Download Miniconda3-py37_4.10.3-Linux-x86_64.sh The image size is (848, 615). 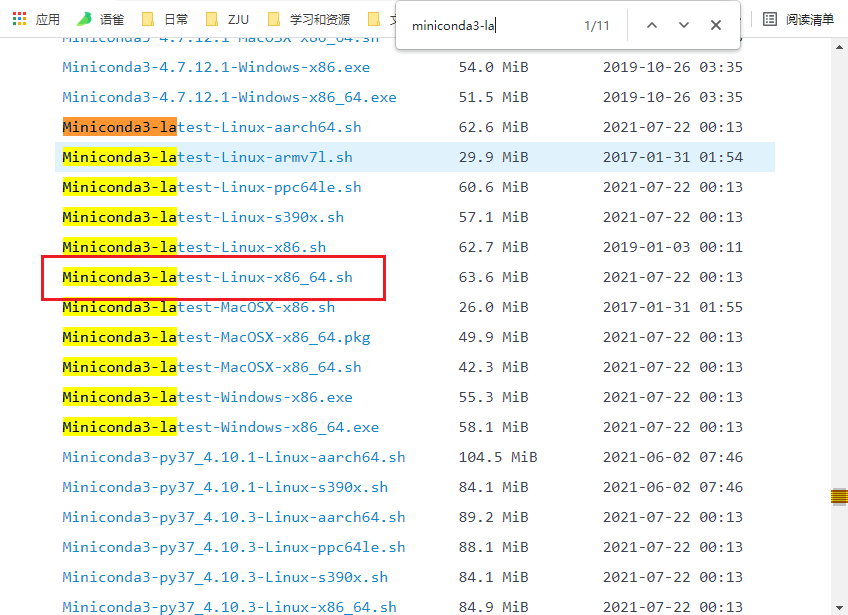click(229, 607)
